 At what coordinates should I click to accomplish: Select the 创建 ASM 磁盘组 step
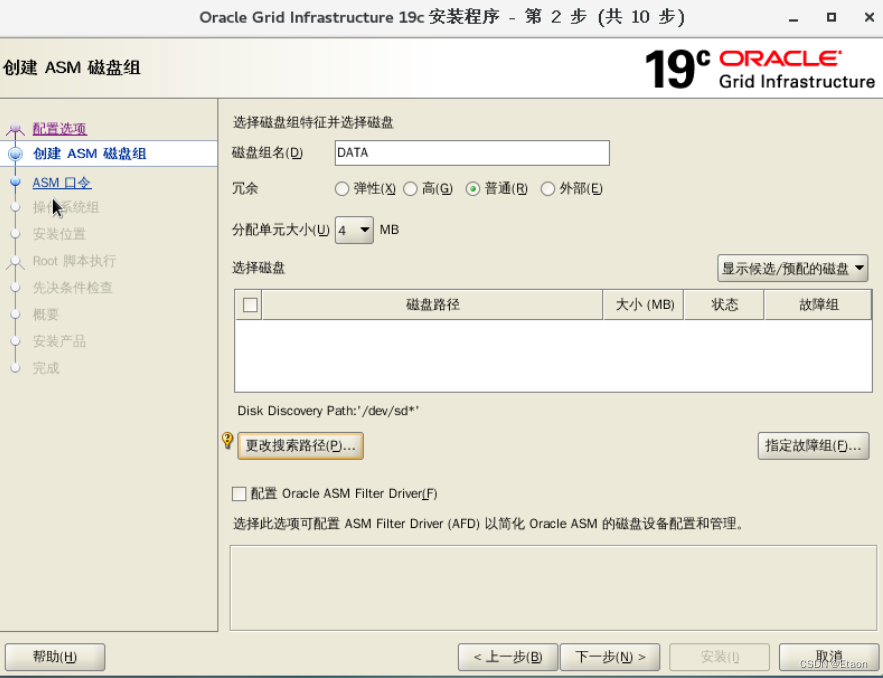[x=90, y=154]
